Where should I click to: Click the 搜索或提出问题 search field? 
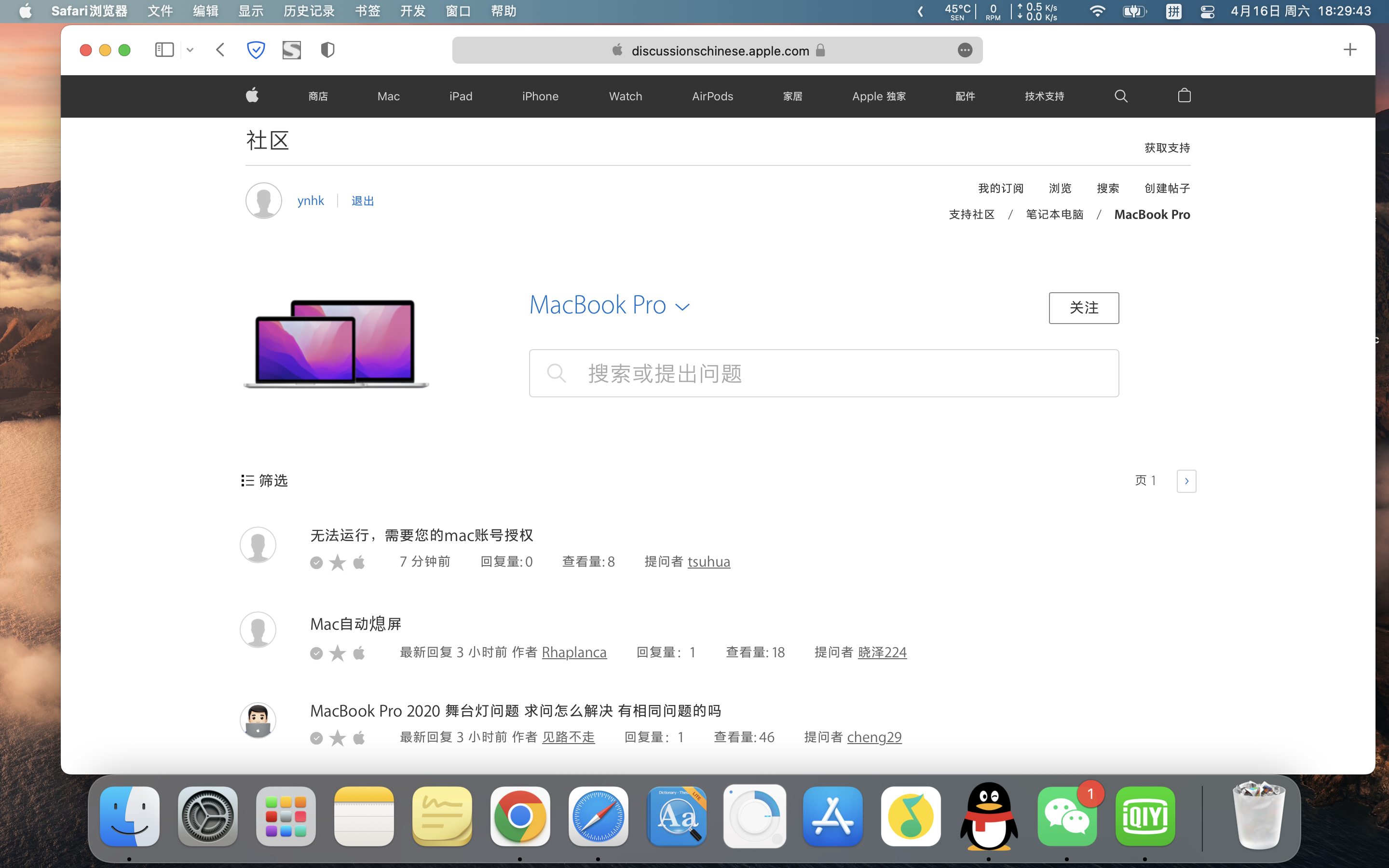824,373
